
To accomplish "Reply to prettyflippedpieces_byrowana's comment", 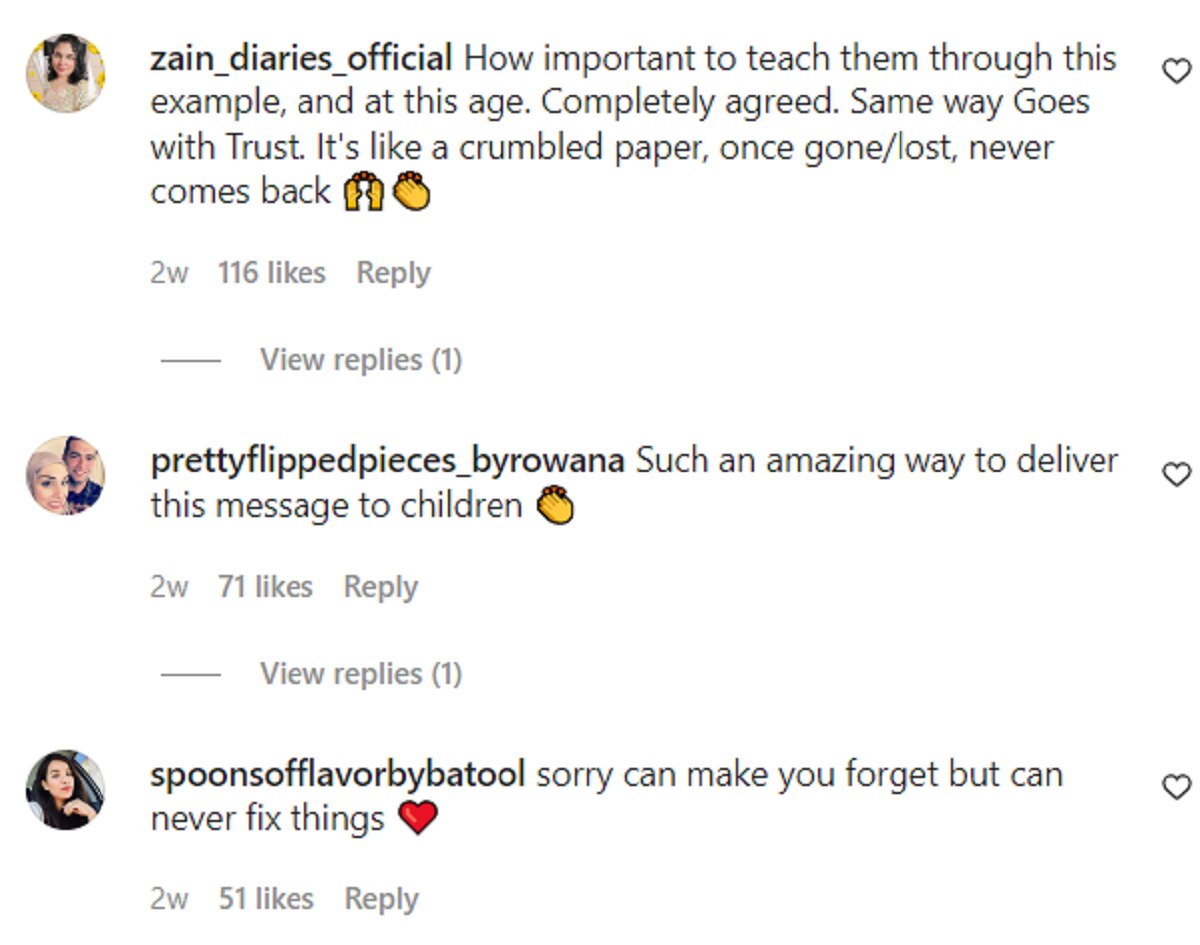I will point(380,587).
